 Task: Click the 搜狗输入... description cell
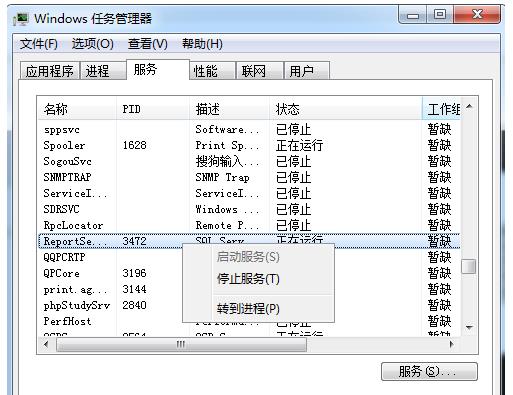227,162
